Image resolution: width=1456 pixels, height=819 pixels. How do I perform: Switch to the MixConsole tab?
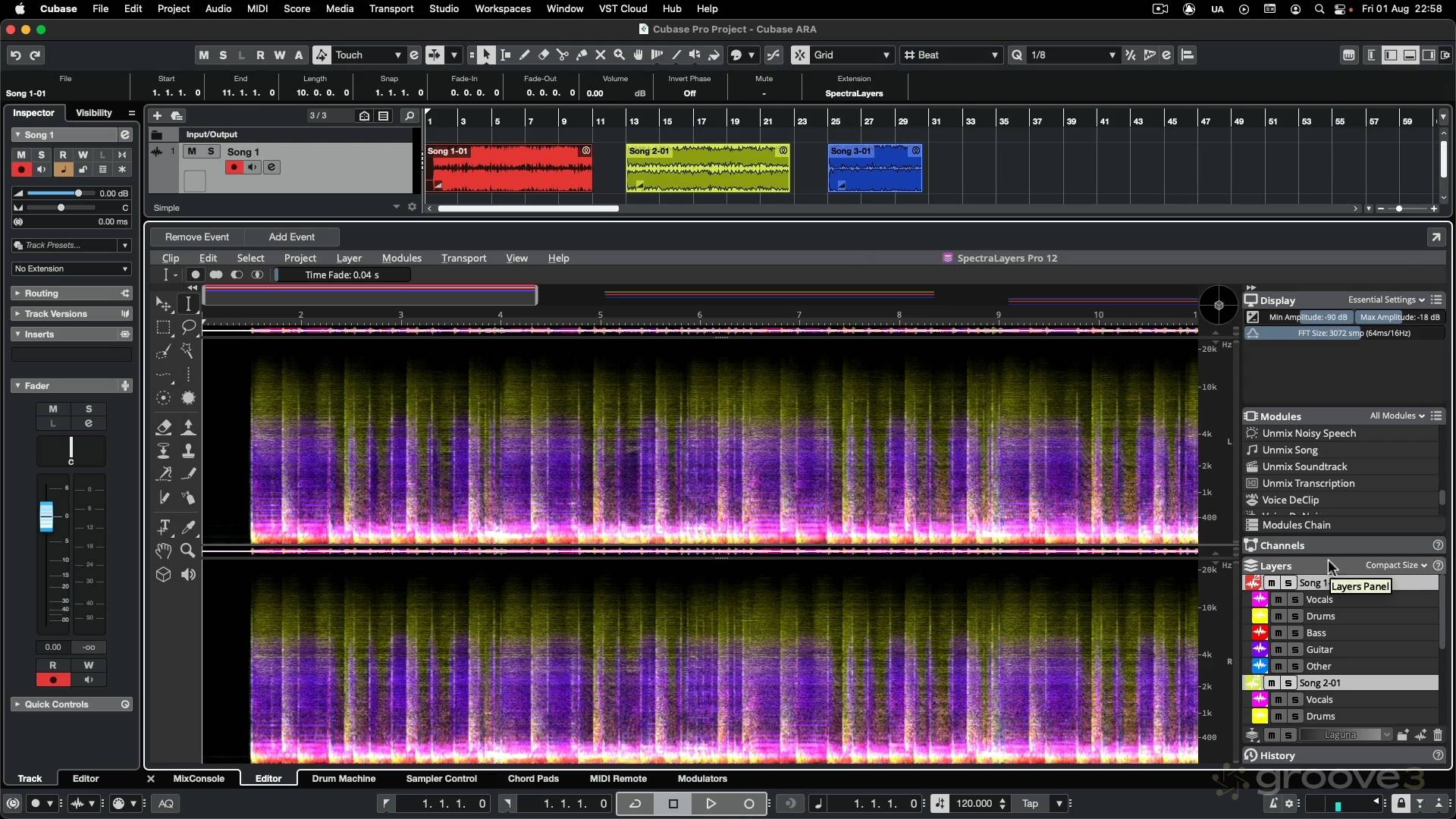pyautogui.click(x=199, y=779)
